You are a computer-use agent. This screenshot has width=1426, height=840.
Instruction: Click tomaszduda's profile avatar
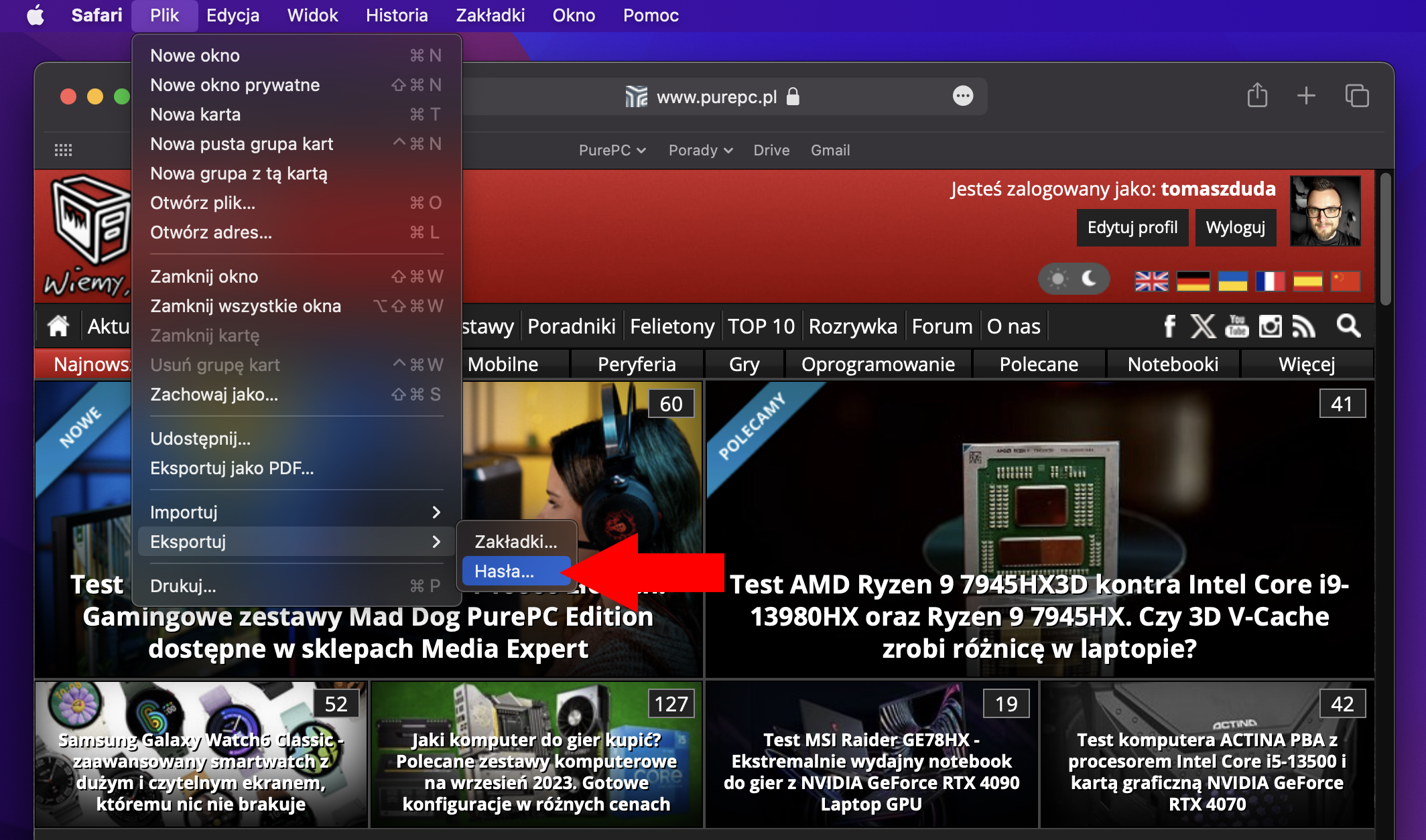(x=1325, y=211)
